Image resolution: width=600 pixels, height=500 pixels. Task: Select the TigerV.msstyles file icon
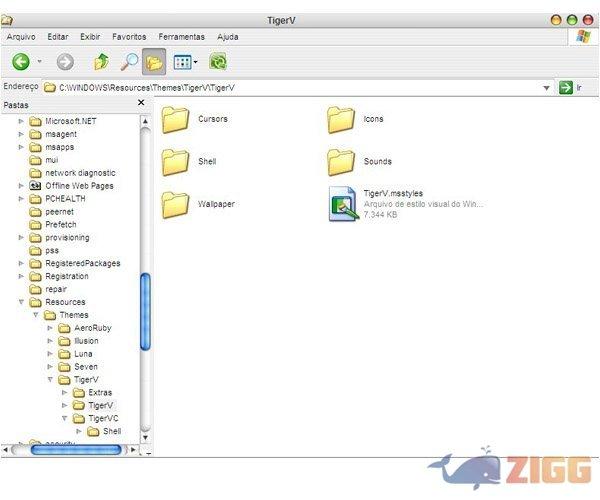(343, 204)
